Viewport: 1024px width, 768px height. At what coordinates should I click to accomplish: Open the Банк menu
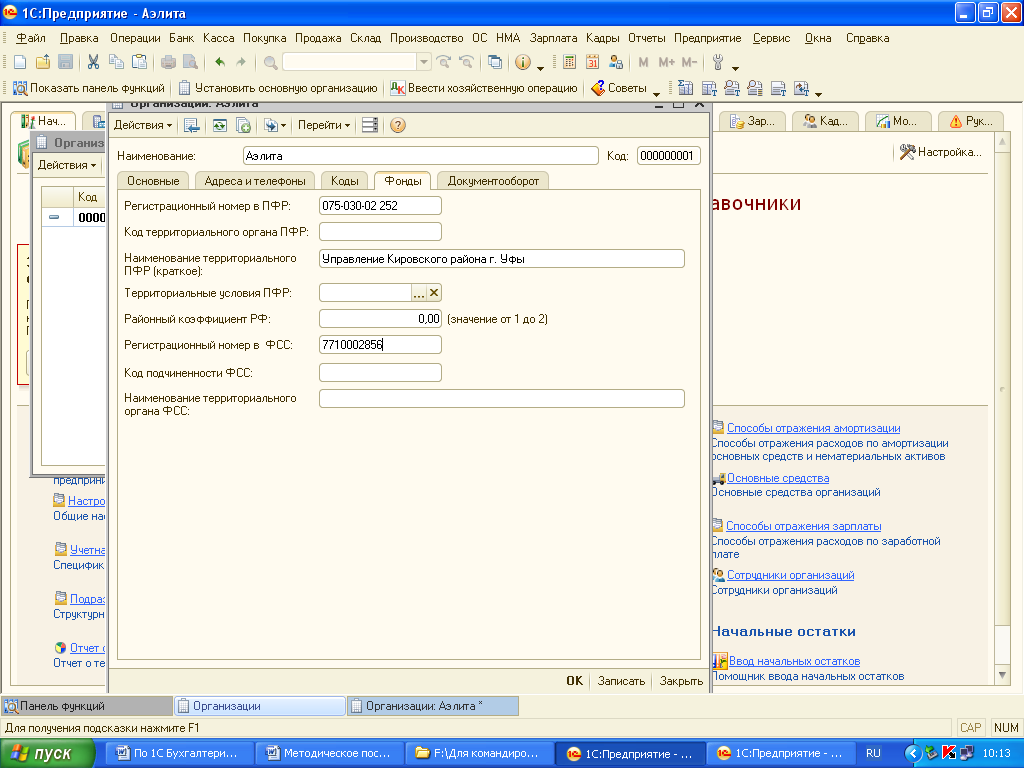point(182,39)
